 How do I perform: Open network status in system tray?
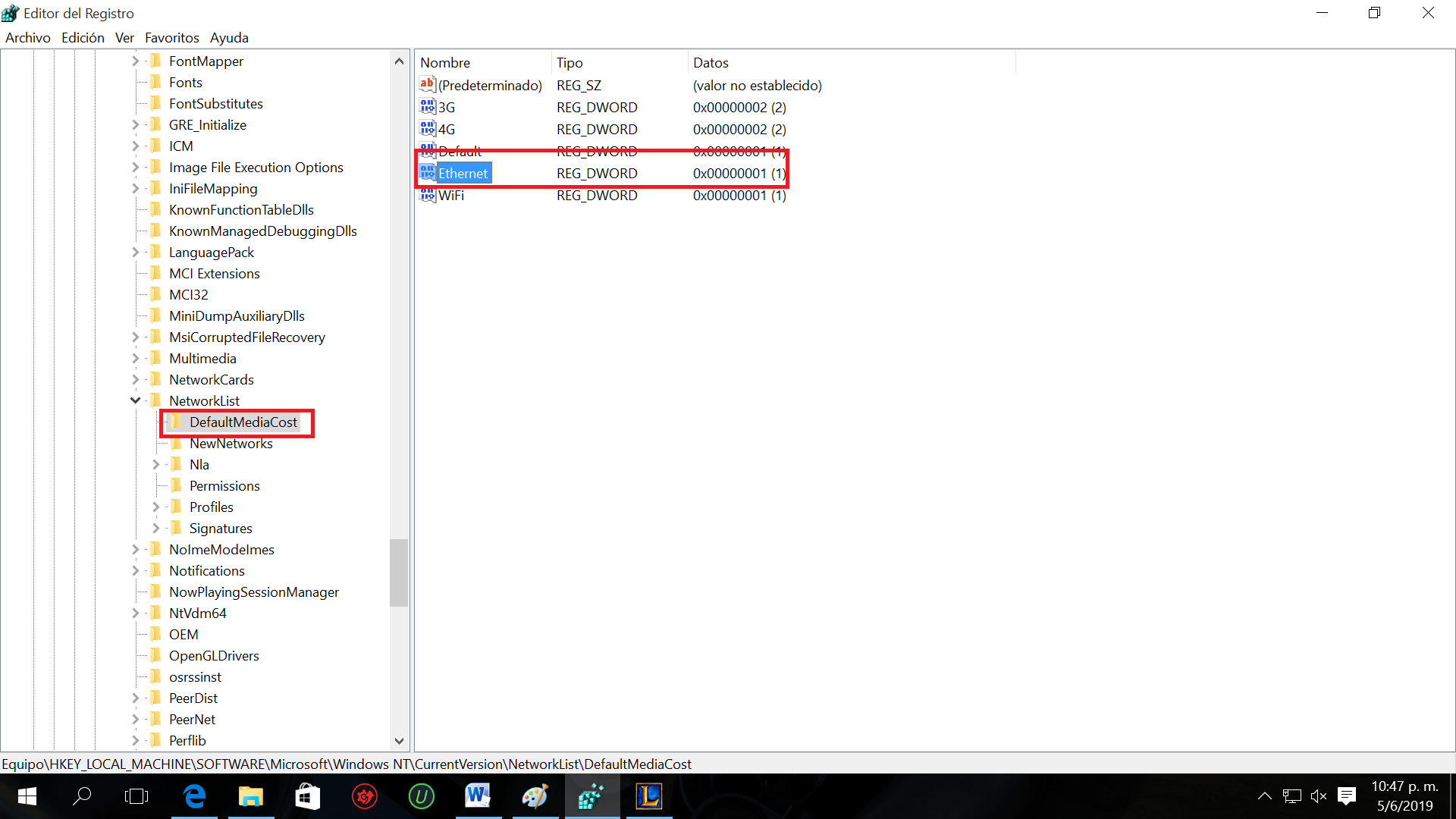click(1291, 796)
